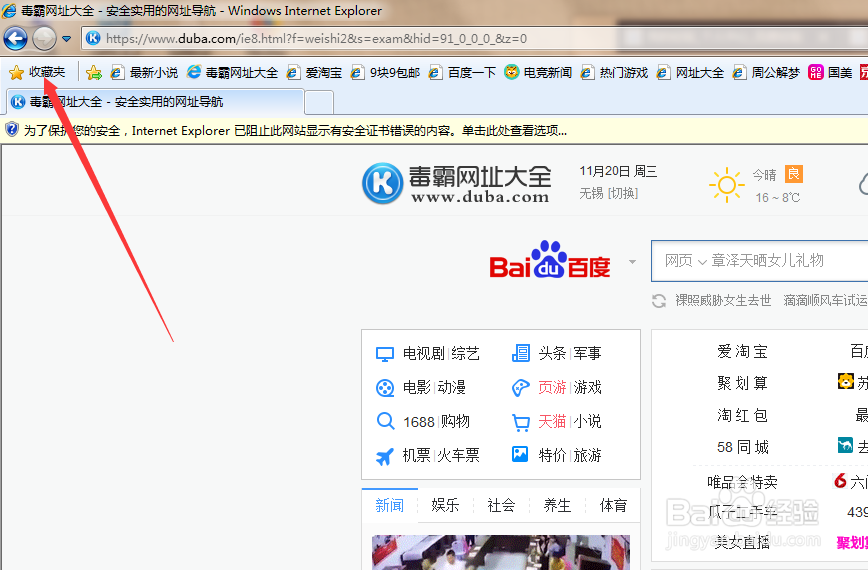
Task: Open the 收藏夹 favorites button
Action: coord(38,72)
